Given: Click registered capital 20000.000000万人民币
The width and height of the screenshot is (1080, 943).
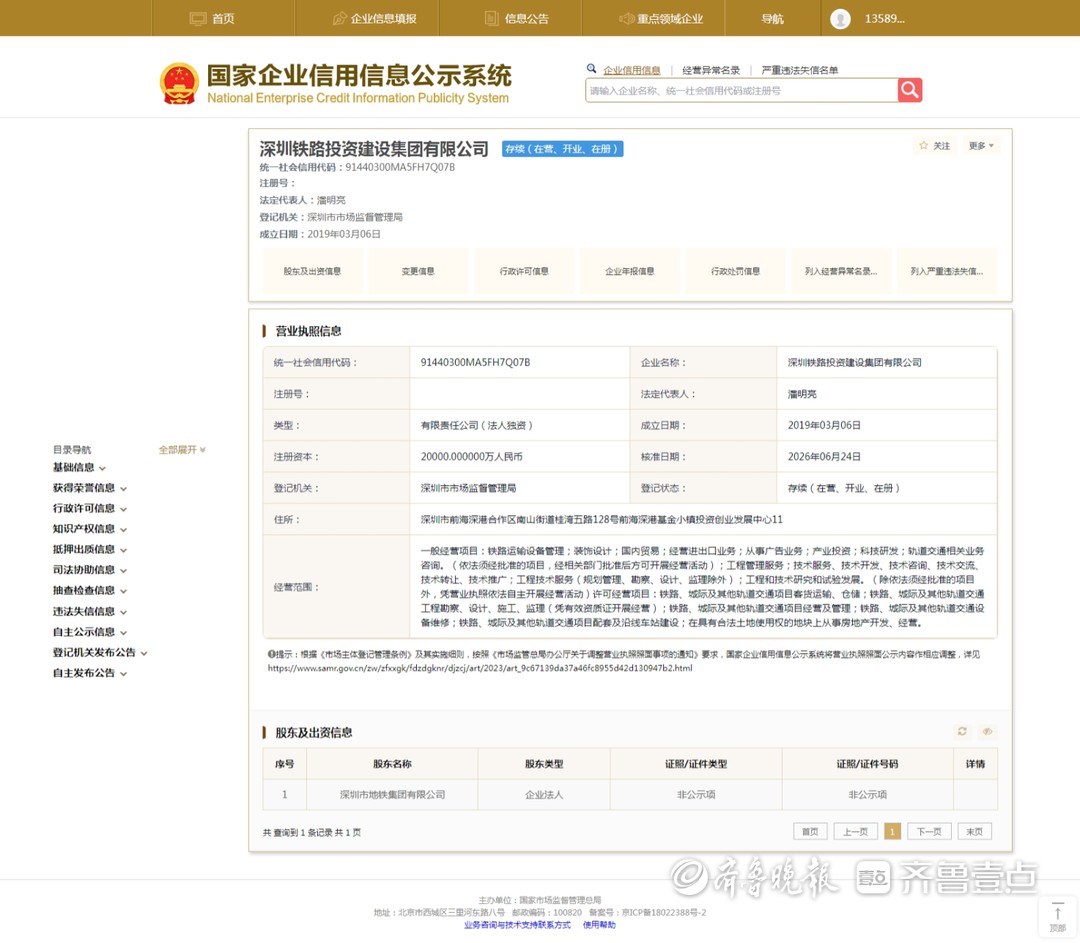Looking at the screenshot, I should coord(472,457).
